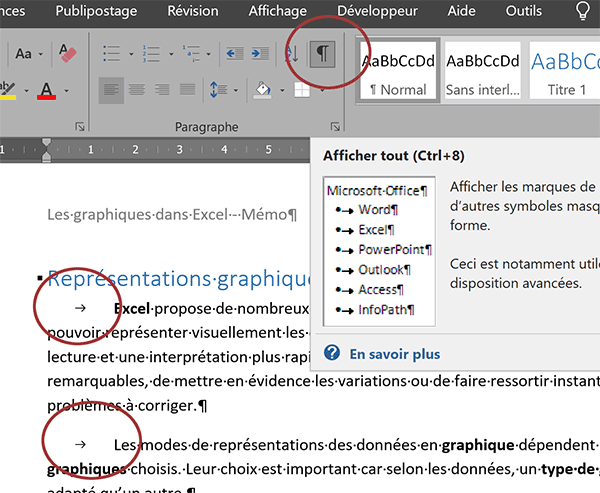Screen dimensions: 600x493
Task: Click the Borders icon
Action: click(x=302, y=90)
